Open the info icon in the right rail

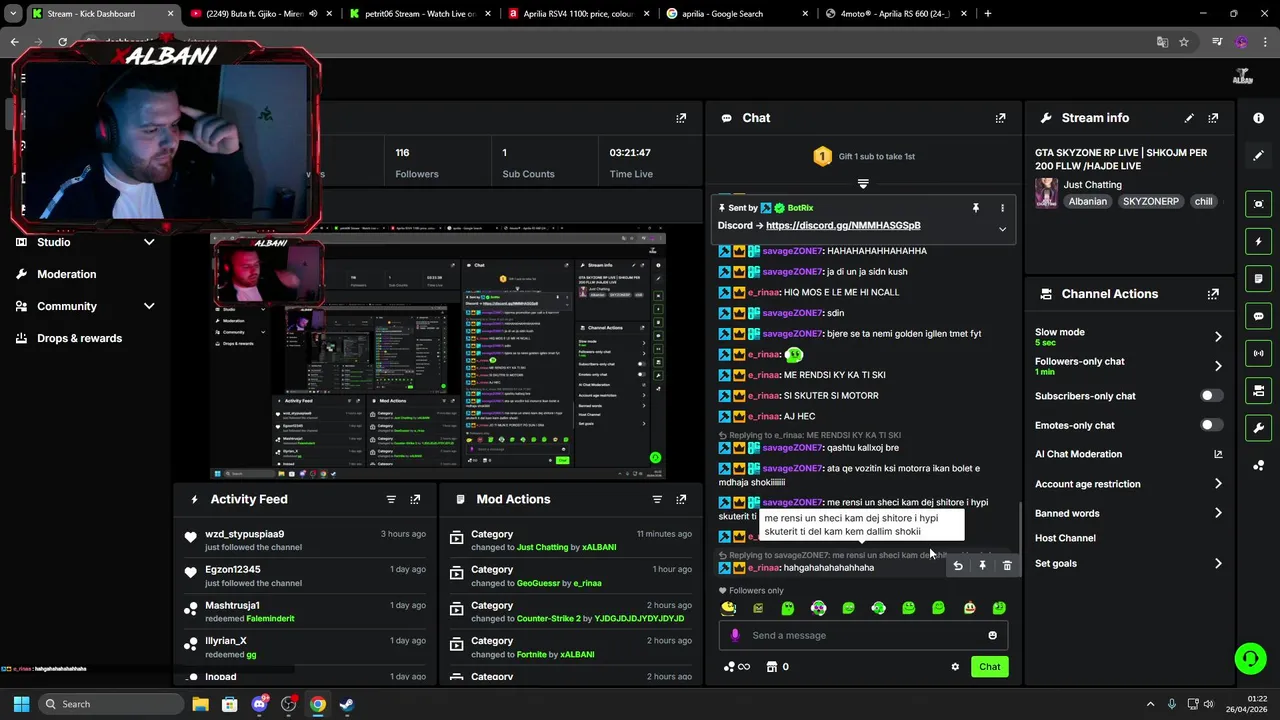(x=1258, y=118)
